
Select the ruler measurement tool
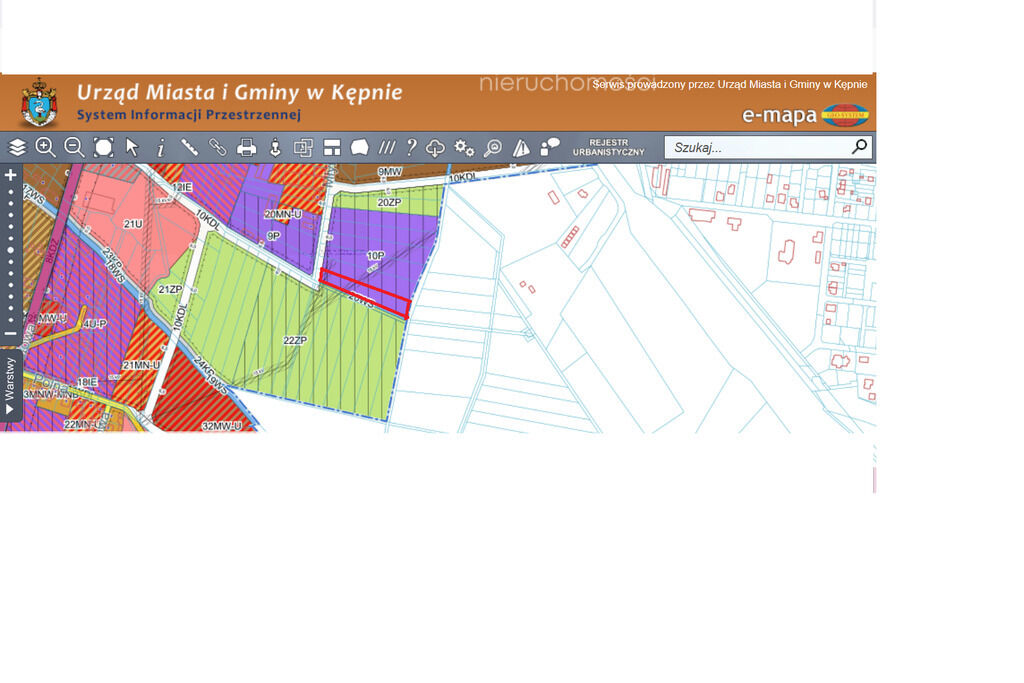[x=189, y=148]
